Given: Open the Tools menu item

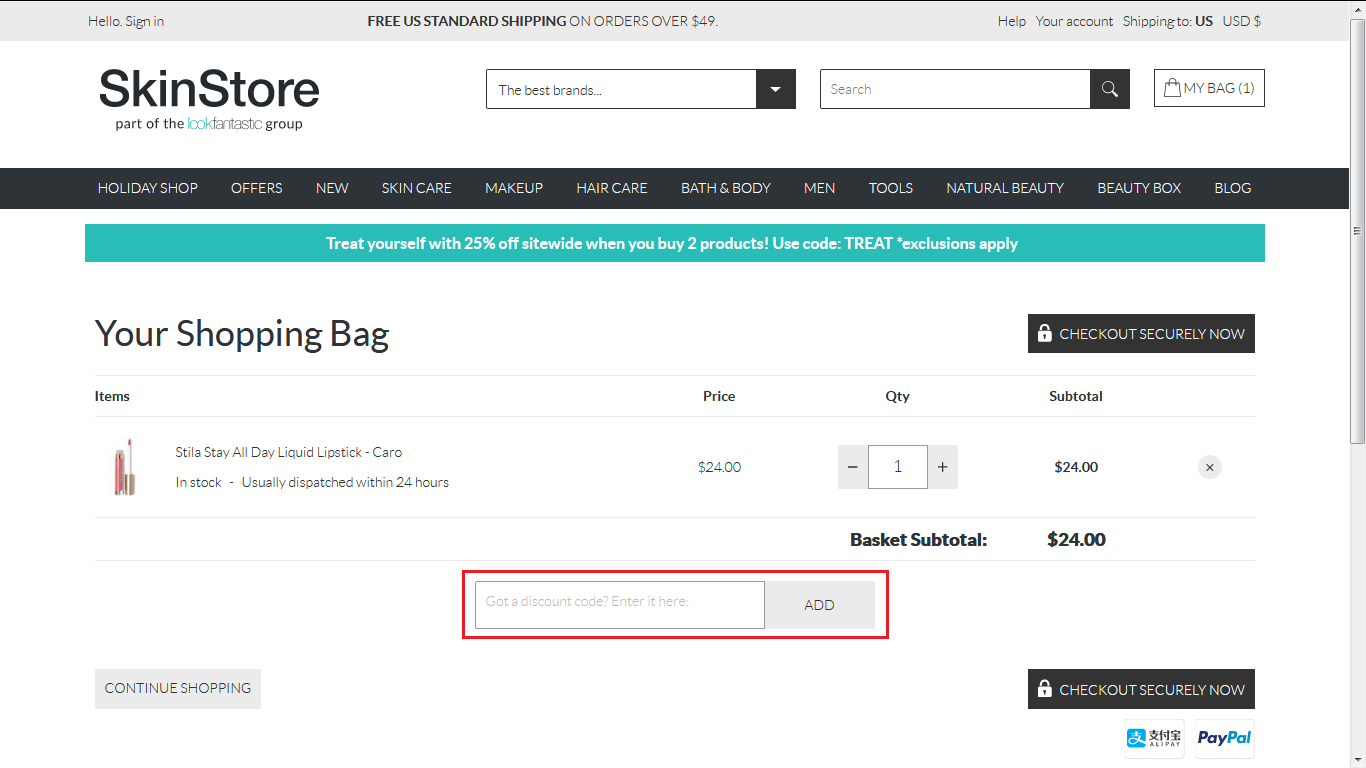Looking at the screenshot, I should 891,188.
